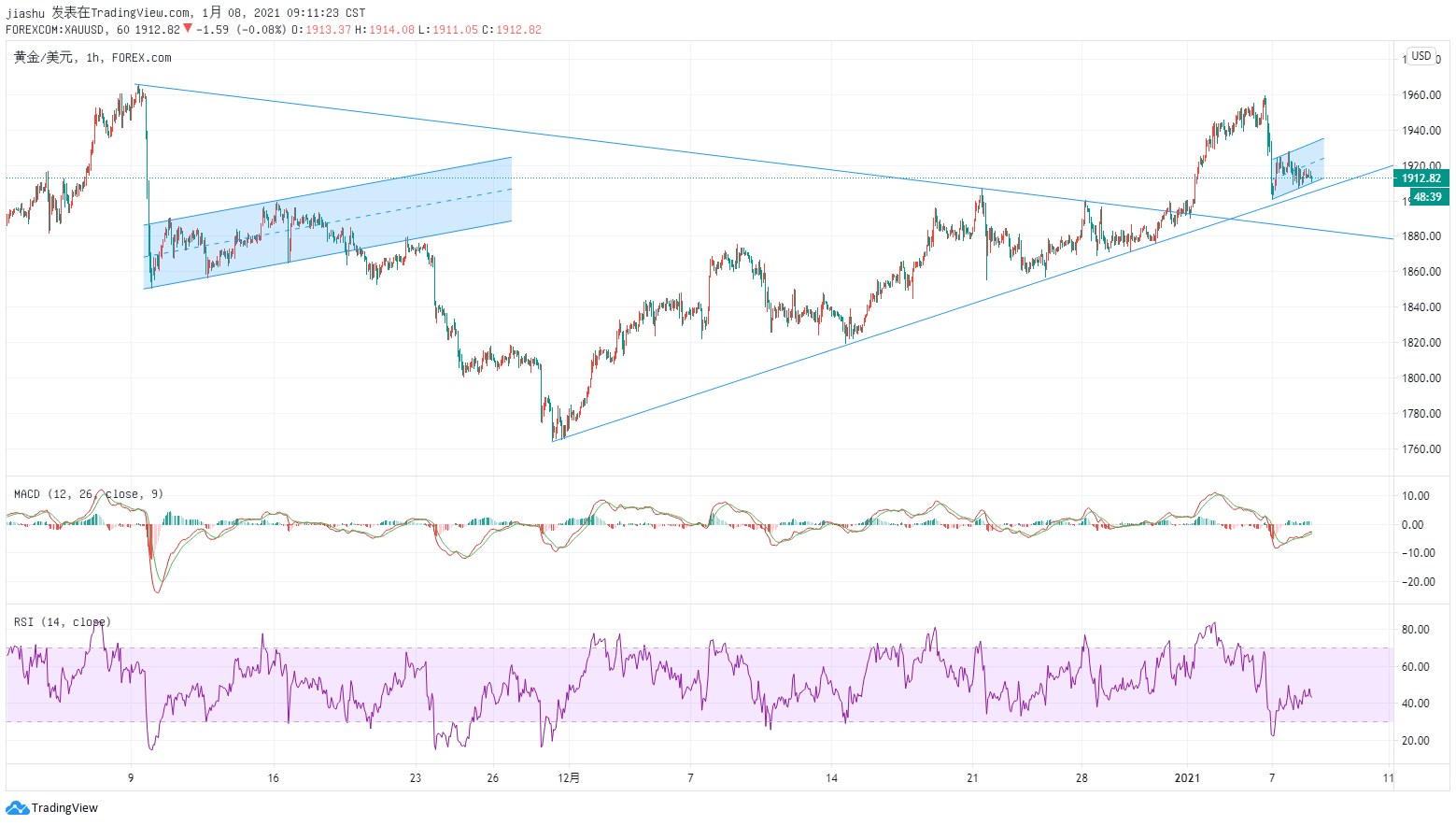Click the 28 date label on time axis
This screenshot has height=825, width=1456.
click(1081, 777)
